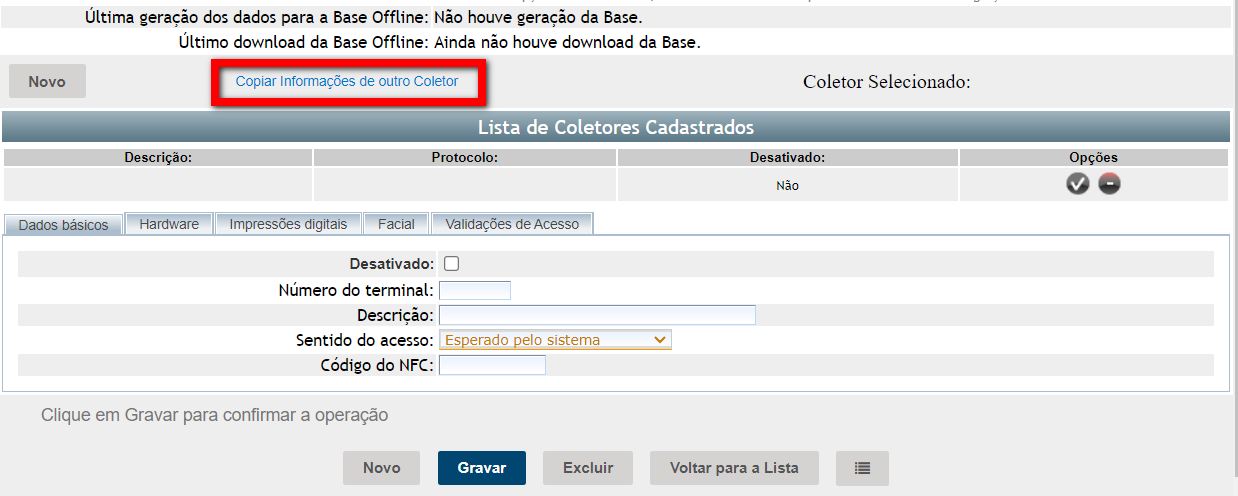
Task: Open the Impressões digitais tab
Action: point(288,224)
